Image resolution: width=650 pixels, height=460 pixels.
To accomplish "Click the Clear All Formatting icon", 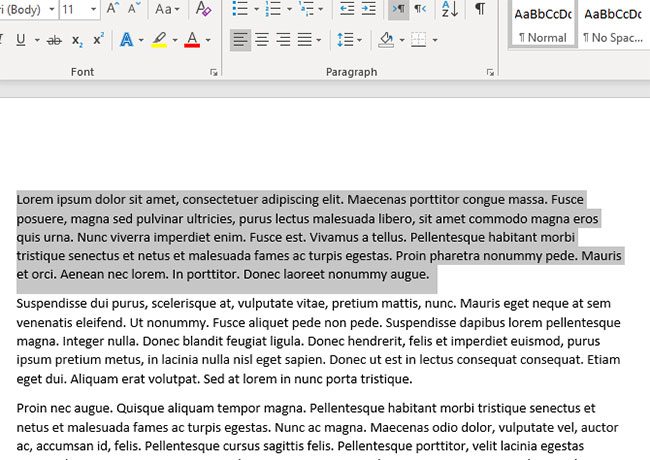I will [x=204, y=9].
